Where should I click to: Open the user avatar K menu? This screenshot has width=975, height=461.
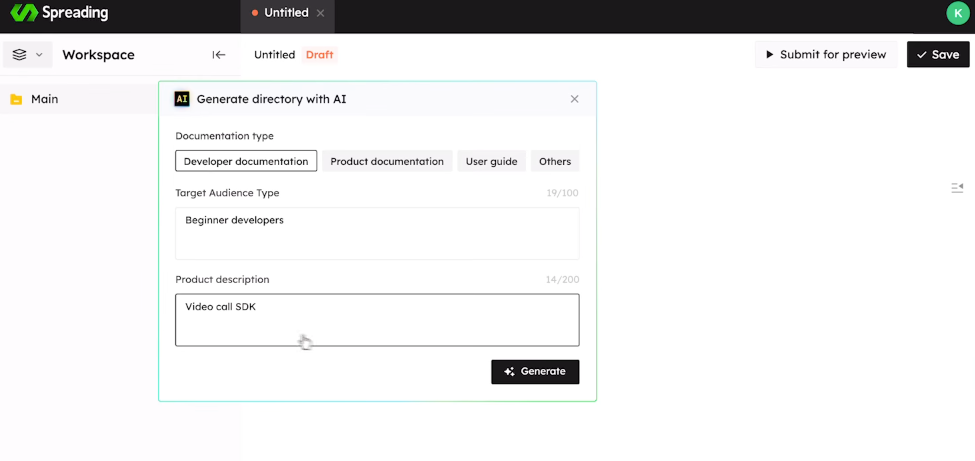[x=956, y=13]
